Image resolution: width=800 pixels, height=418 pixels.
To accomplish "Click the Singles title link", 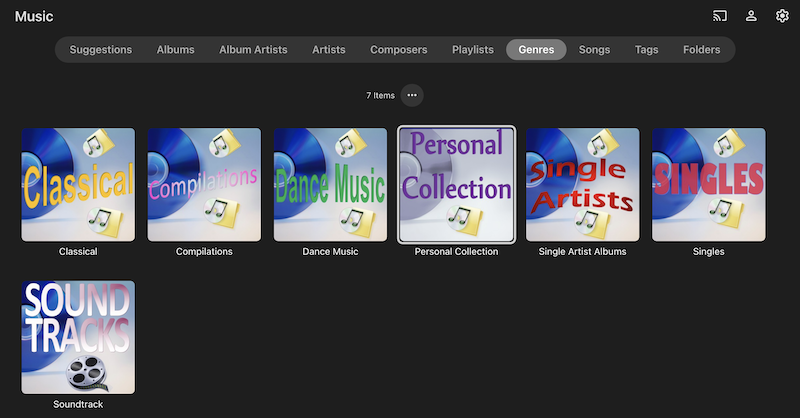I will [x=709, y=252].
